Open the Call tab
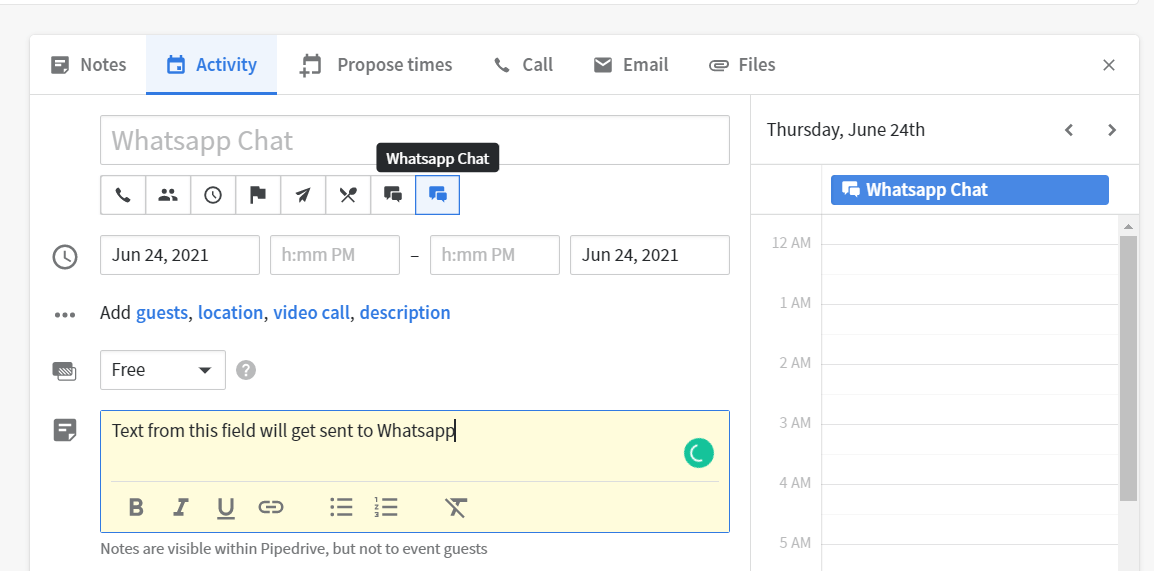This screenshot has height=571, width=1154. [x=523, y=65]
